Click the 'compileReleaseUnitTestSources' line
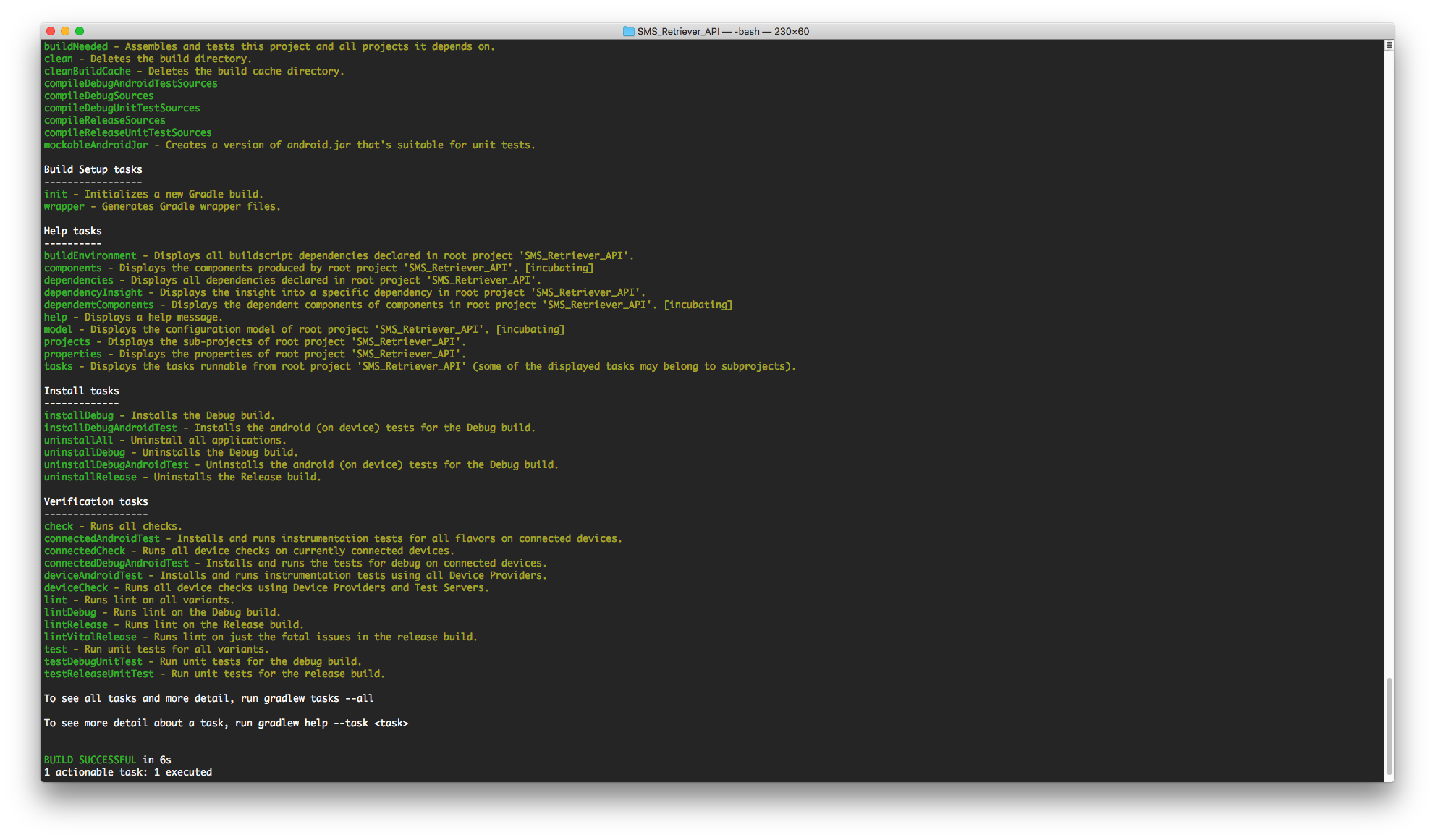This screenshot has height=840, width=1435. click(128, 132)
